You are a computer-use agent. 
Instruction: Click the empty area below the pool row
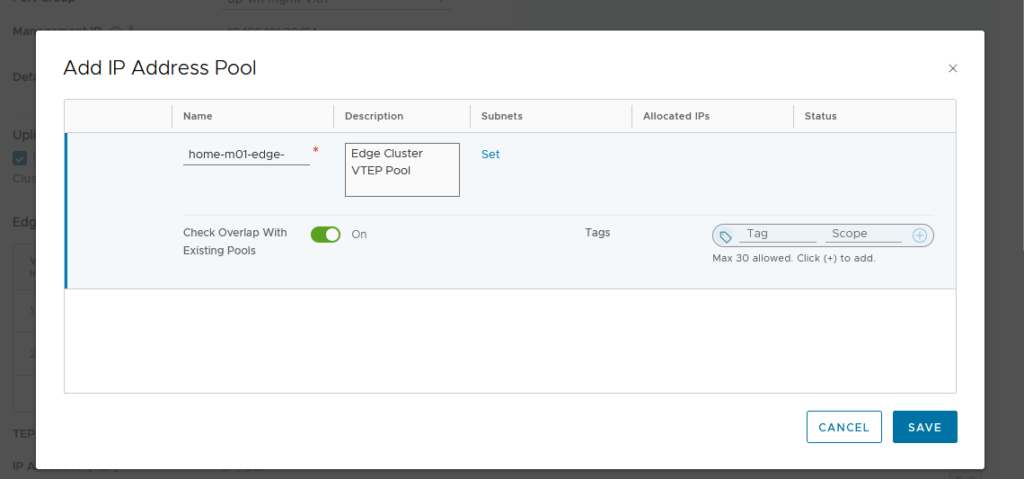tap(510, 340)
